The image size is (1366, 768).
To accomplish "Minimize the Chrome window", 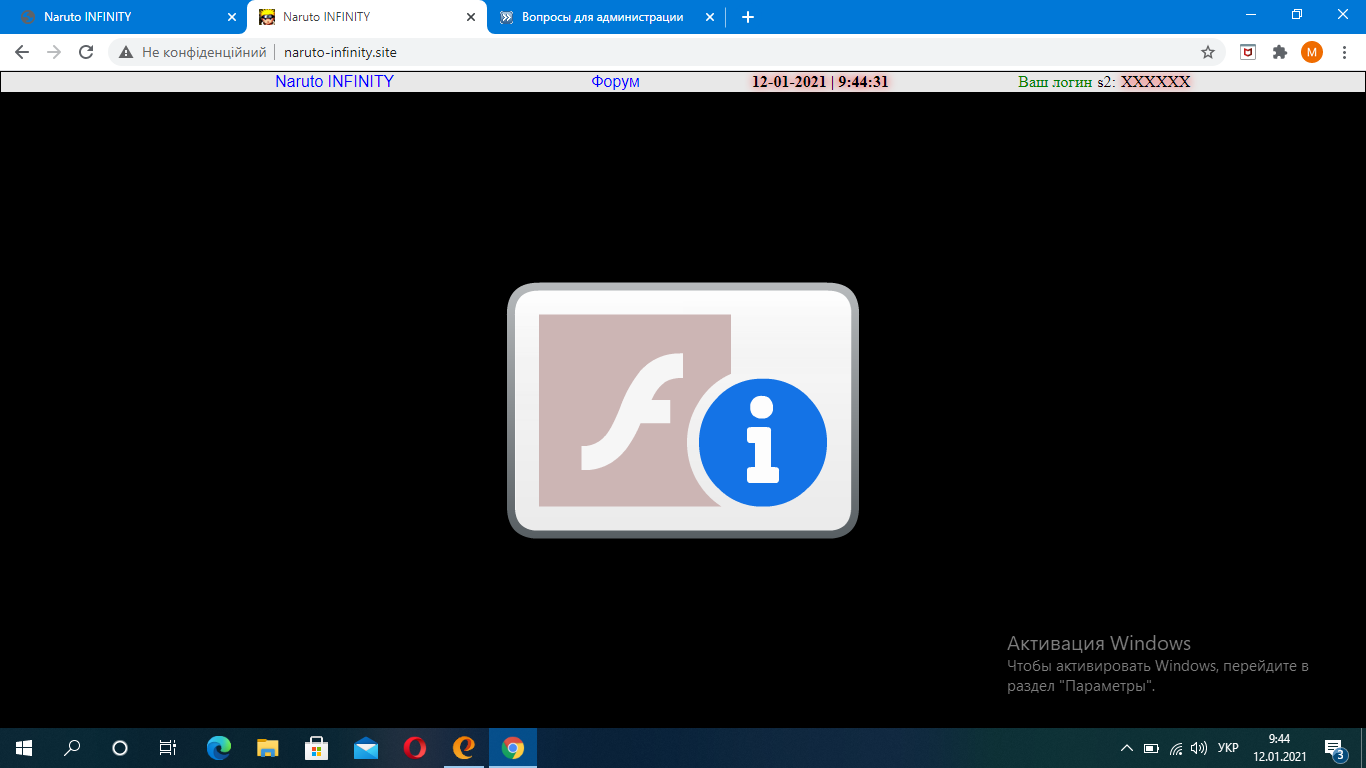I will [1251, 14].
